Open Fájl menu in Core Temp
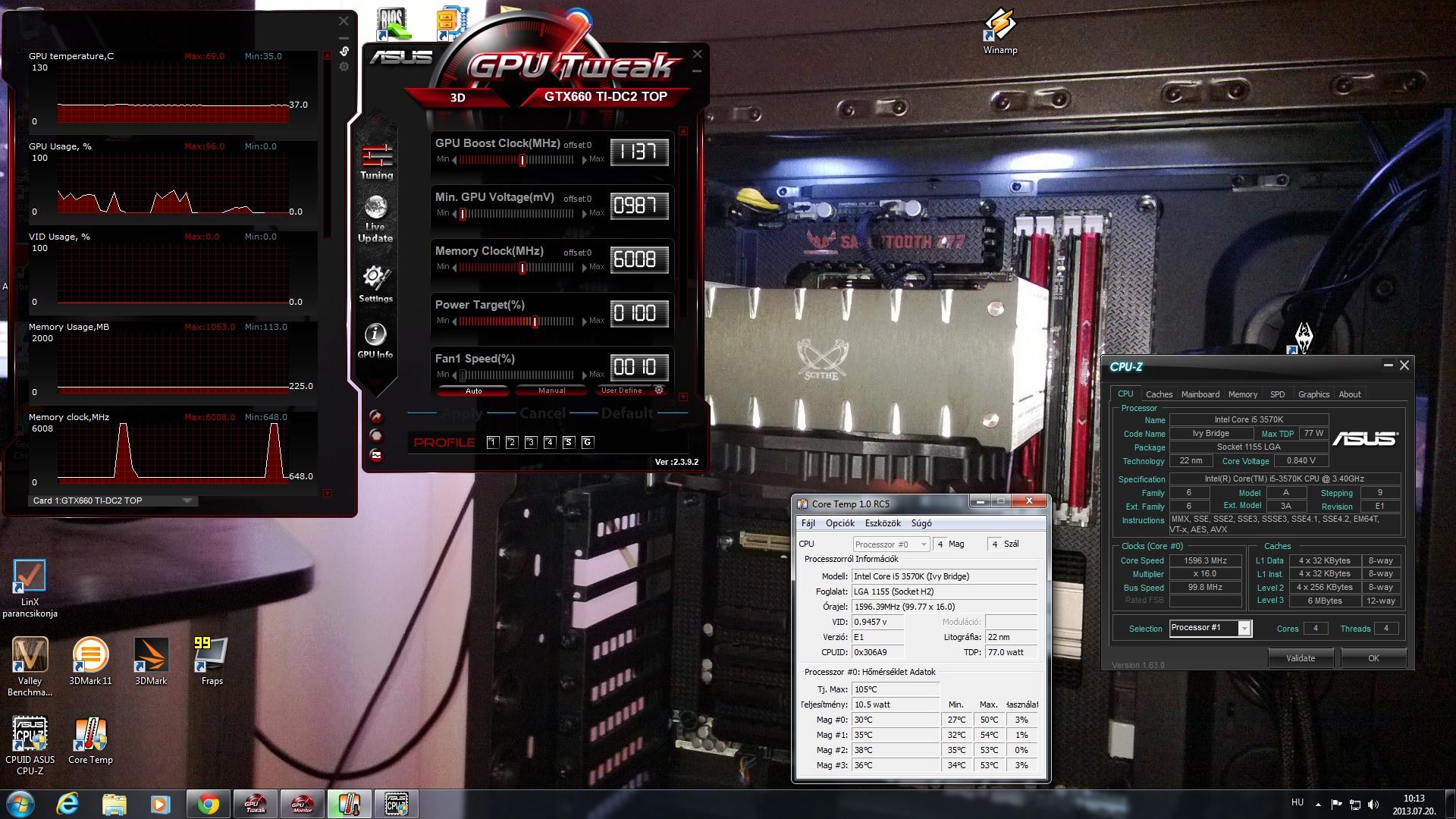This screenshot has width=1456, height=819. [808, 523]
